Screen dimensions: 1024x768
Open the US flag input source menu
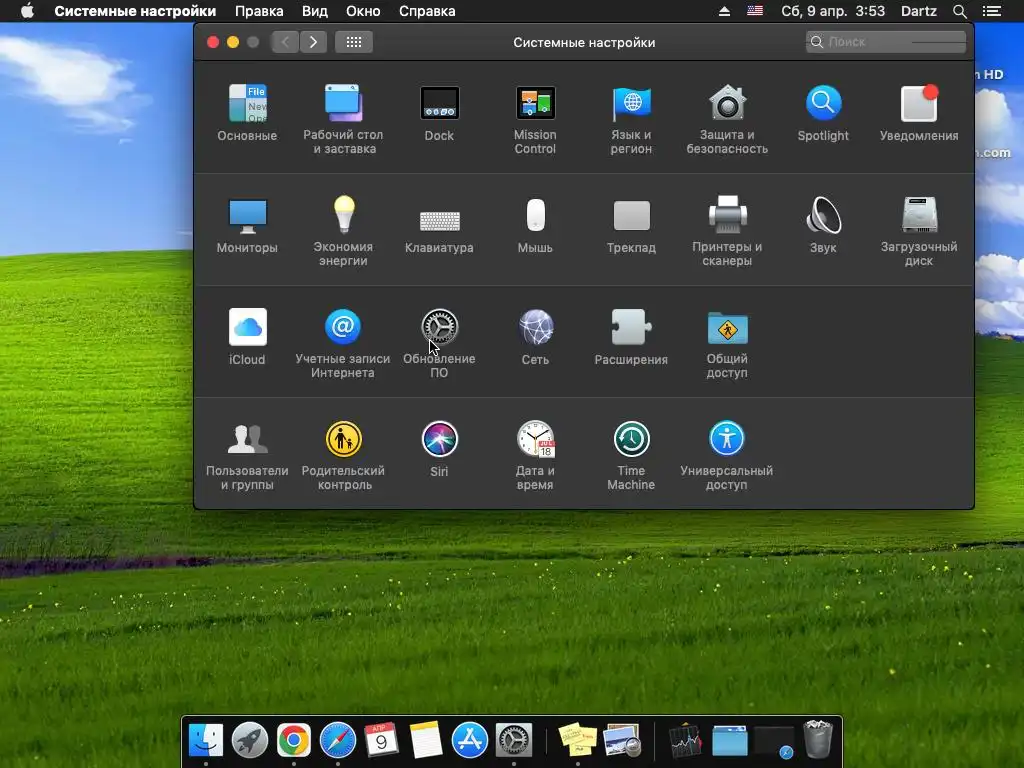point(755,10)
